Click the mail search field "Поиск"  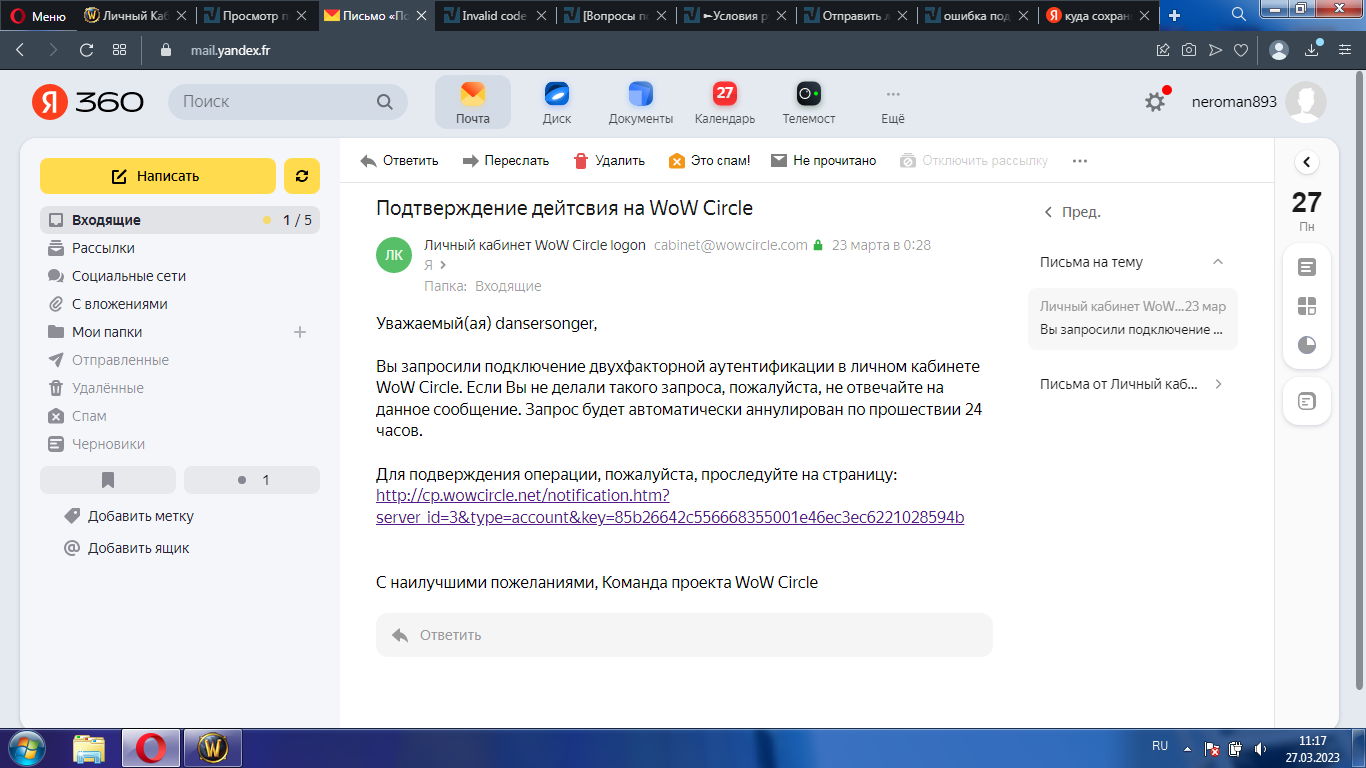pos(275,102)
